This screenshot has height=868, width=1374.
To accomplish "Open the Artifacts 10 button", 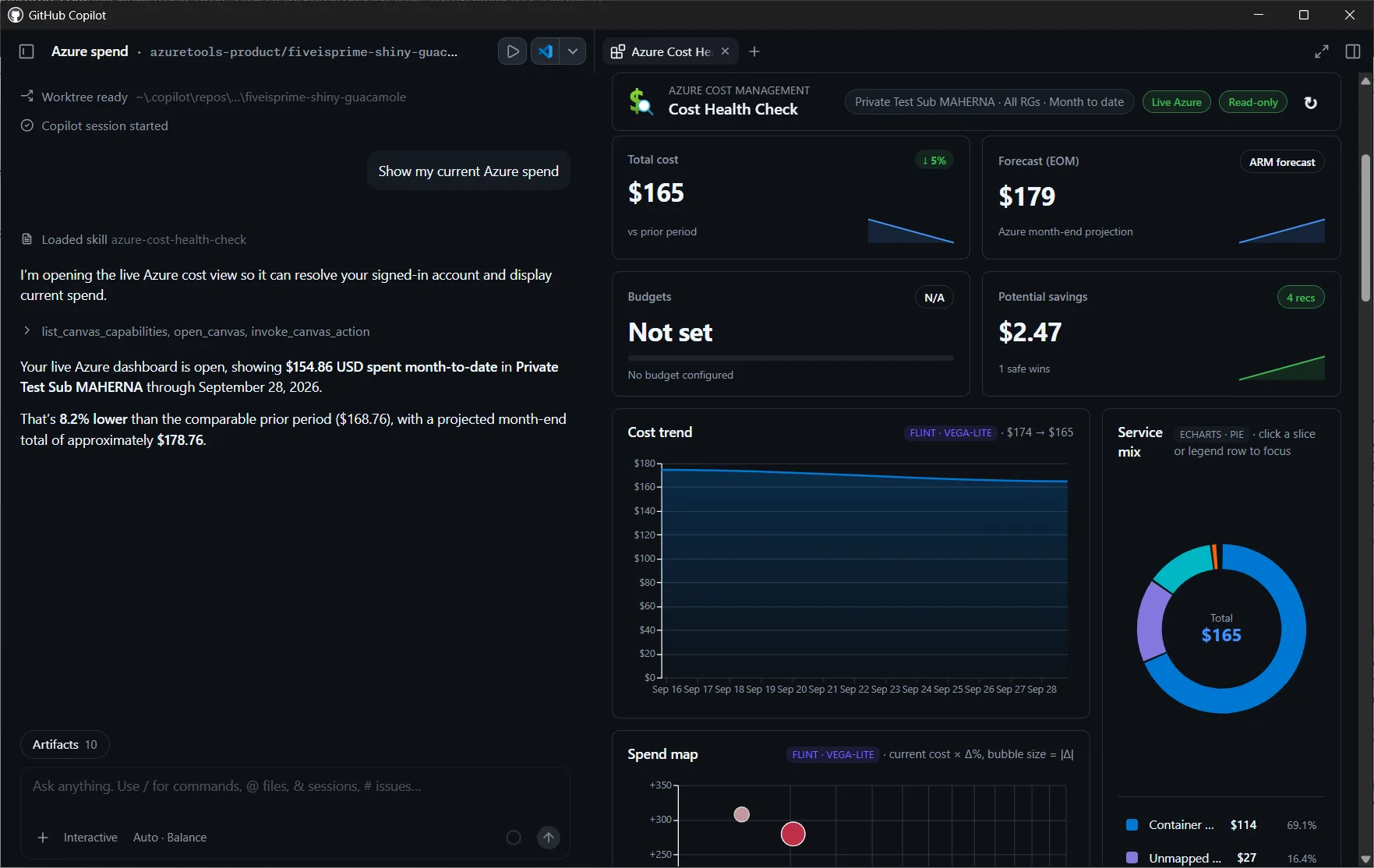I will [65, 745].
